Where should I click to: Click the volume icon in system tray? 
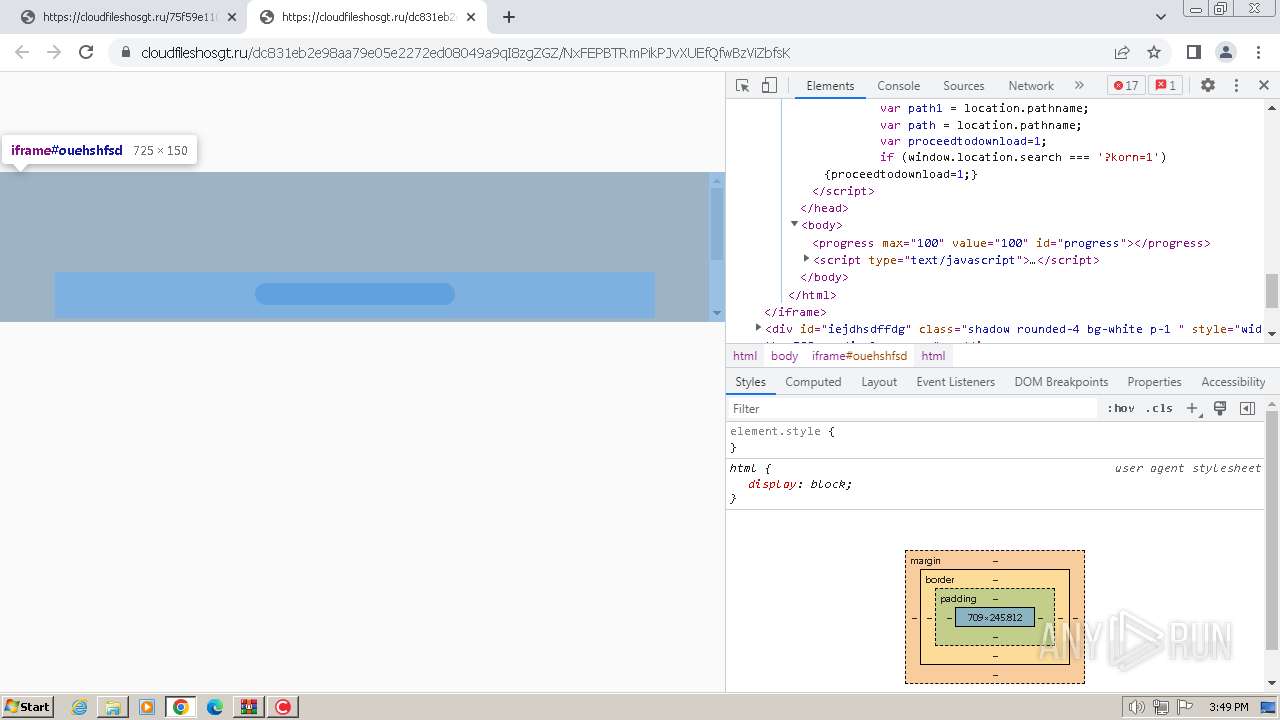tap(1137, 707)
